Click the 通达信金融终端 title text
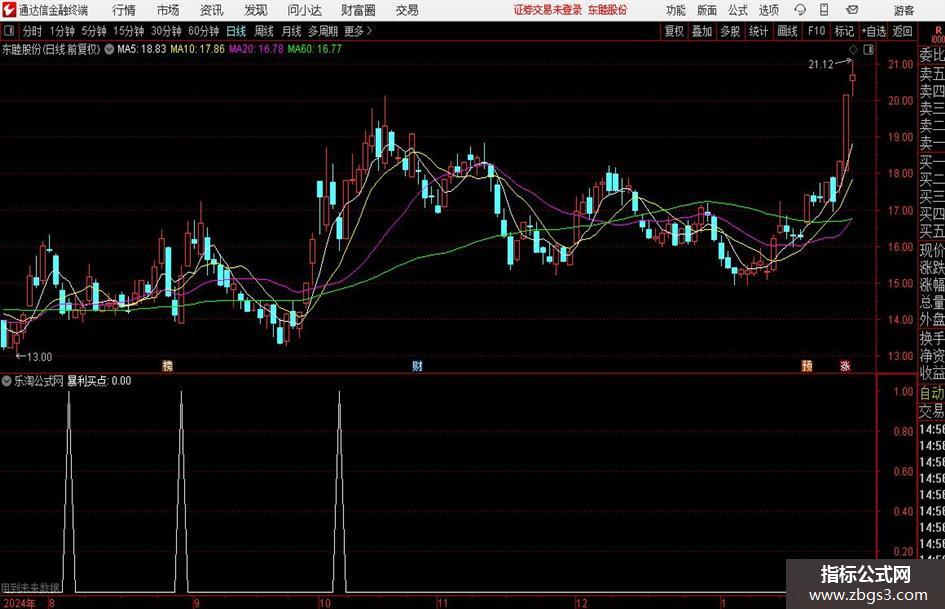This screenshot has width=945, height=609. pyautogui.click(x=53, y=10)
